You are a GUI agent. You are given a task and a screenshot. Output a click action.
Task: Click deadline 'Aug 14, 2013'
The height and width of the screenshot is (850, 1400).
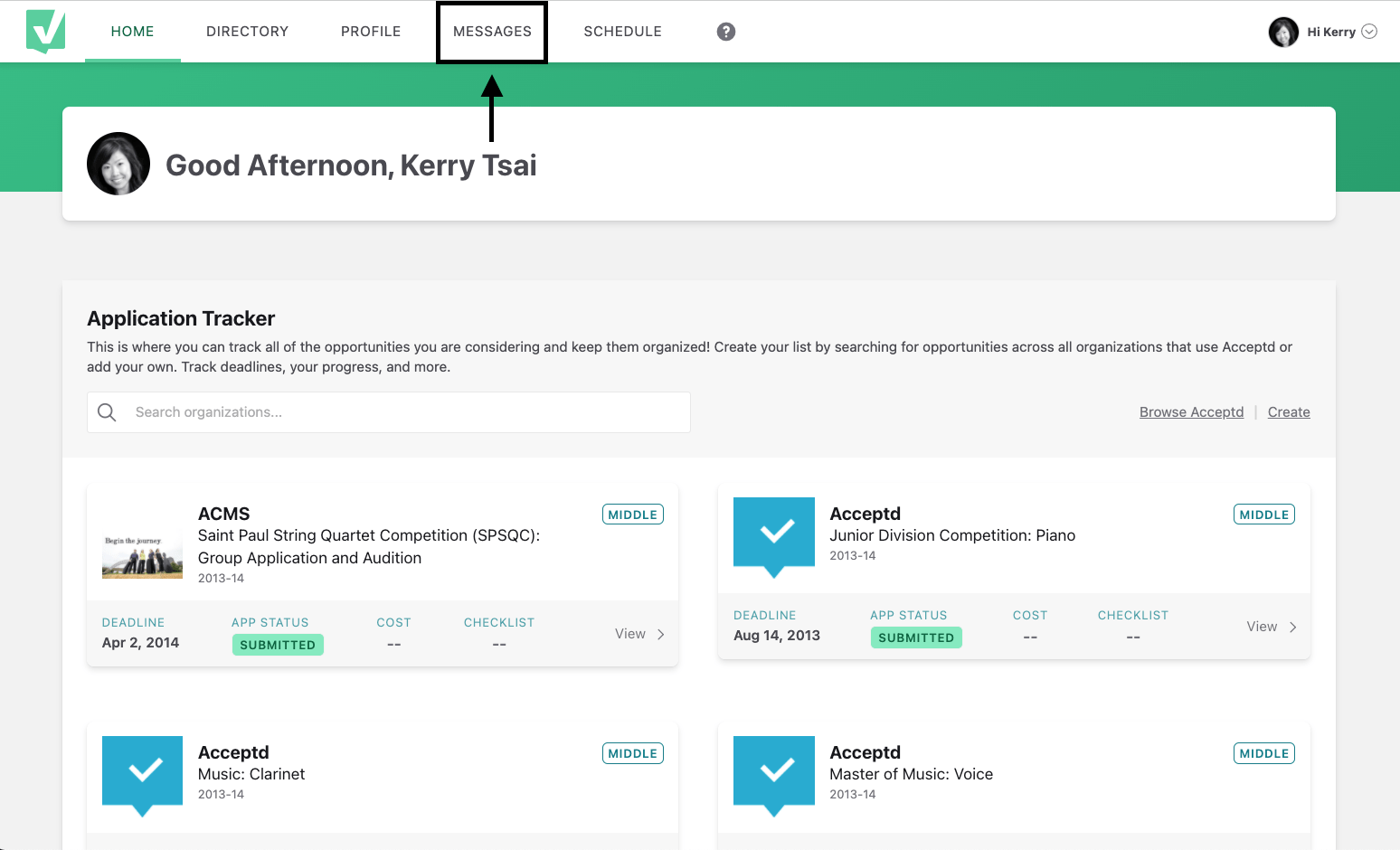[777, 636]
